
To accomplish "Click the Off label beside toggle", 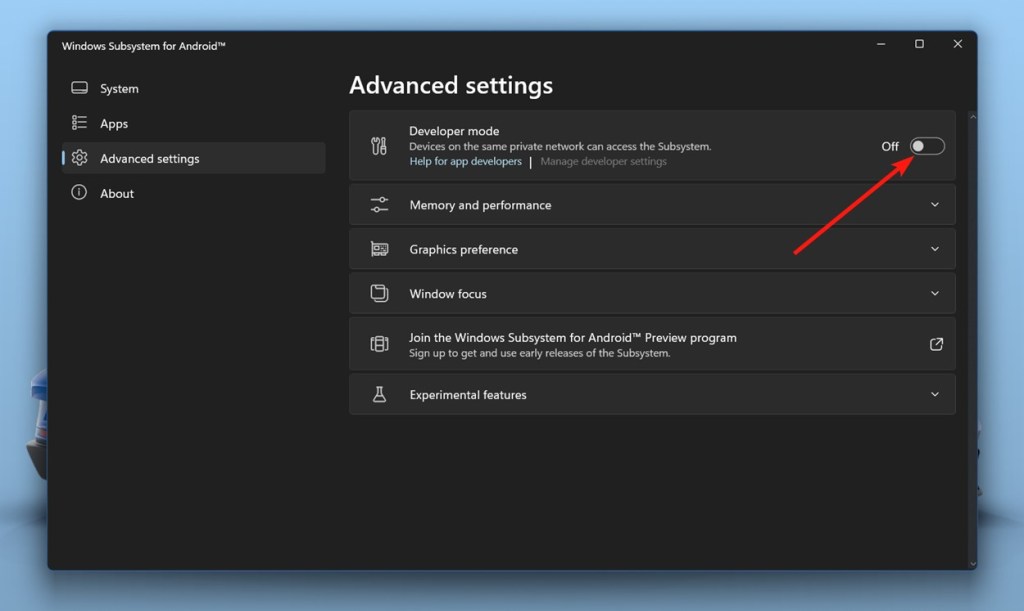I will pyautogui.click(x=889, y=146).
